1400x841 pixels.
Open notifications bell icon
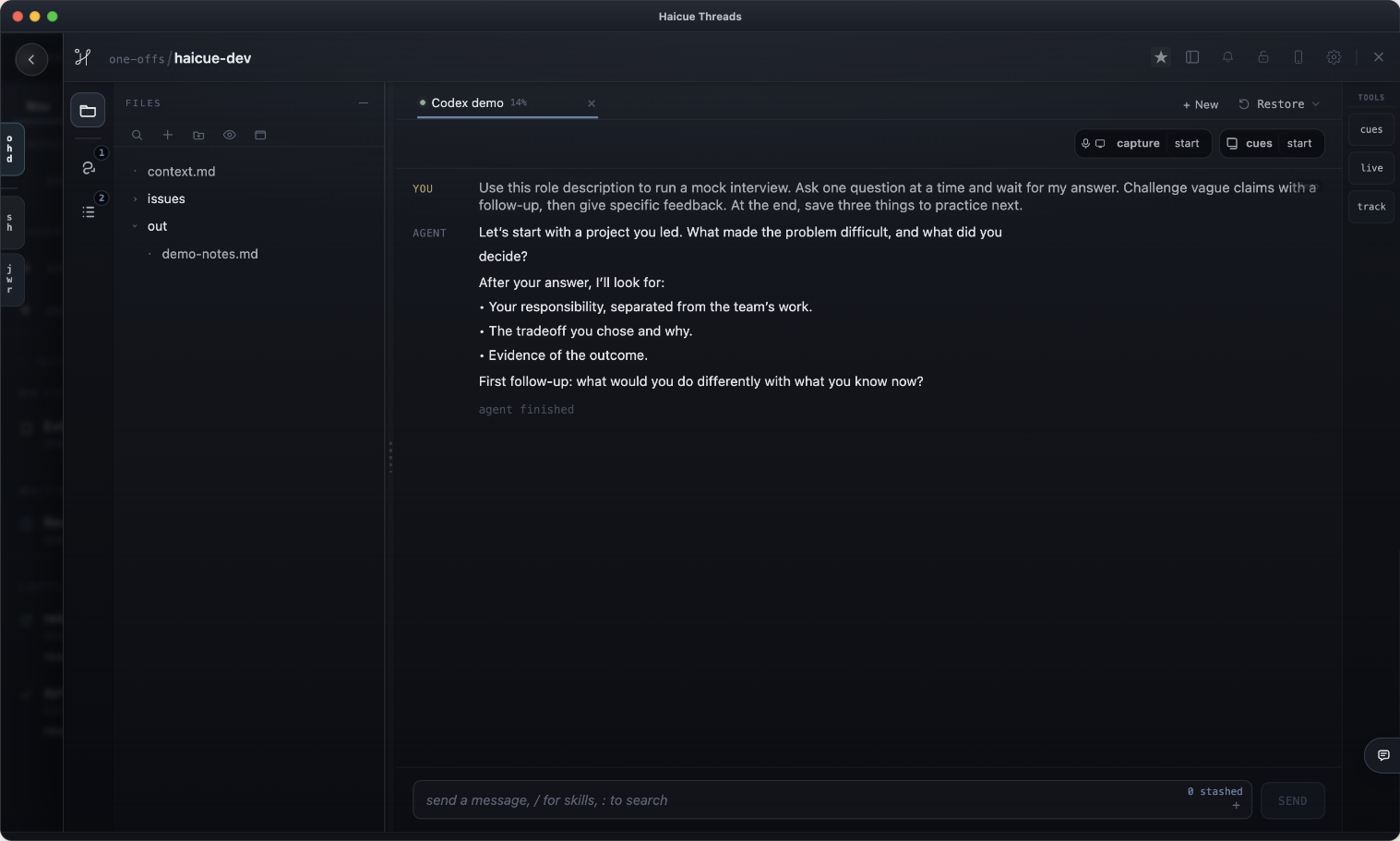(1227, 57)
